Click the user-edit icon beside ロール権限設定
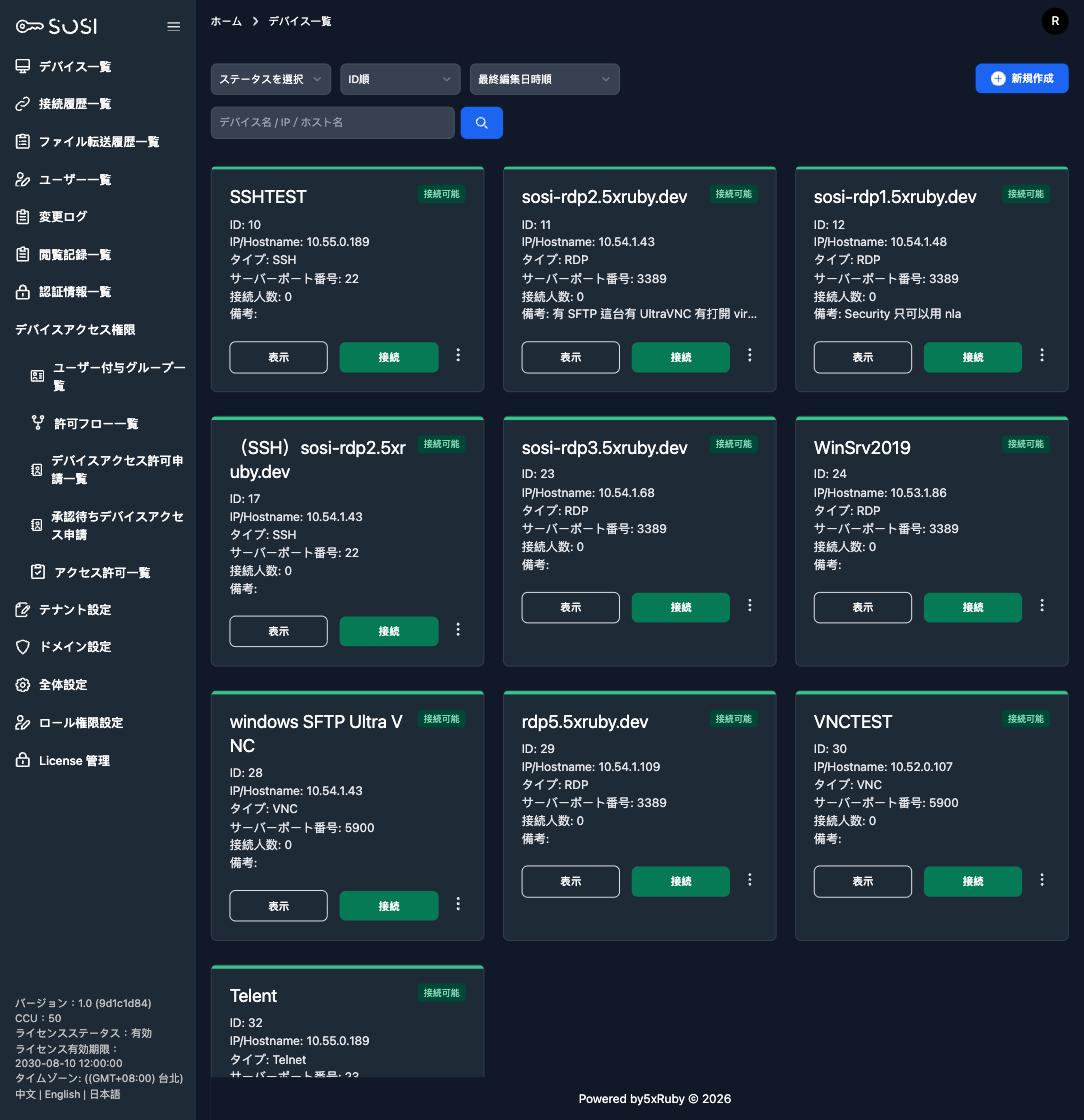 [23, 722]
